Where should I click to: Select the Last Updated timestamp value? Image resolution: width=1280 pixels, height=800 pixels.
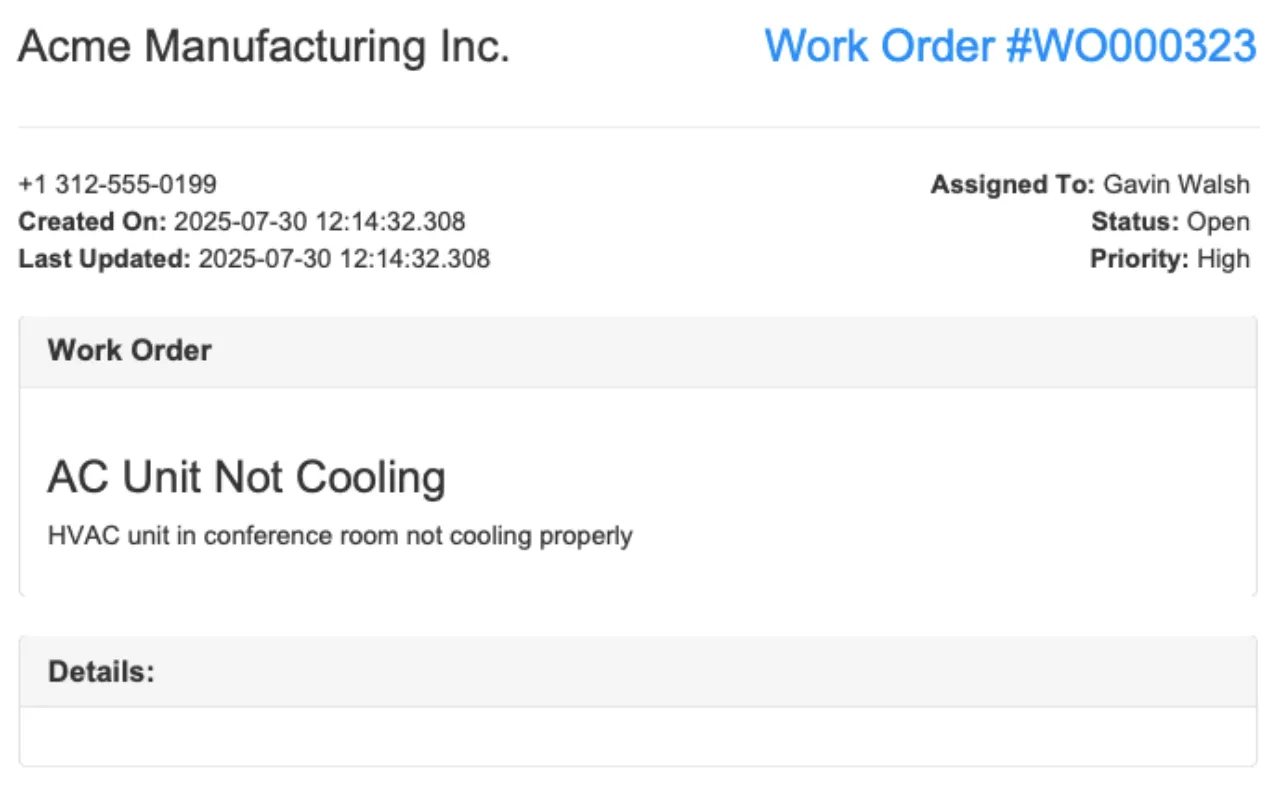[x=344, y=259]
